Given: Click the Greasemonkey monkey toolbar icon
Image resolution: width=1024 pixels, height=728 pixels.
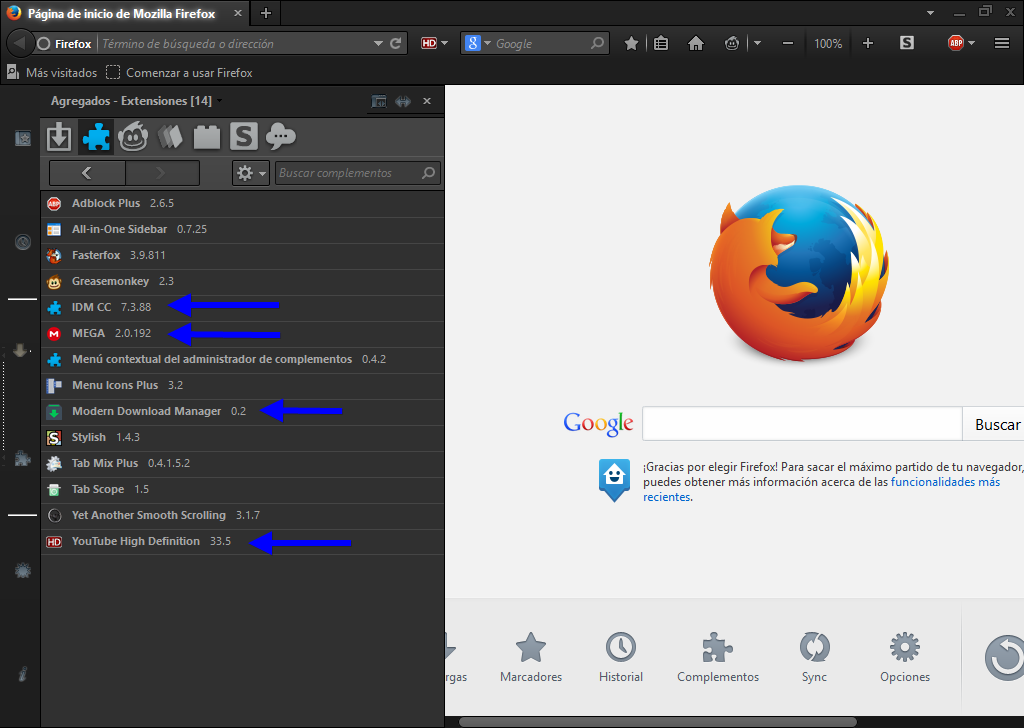Looking at the screenshot, I should pos(732,44).
